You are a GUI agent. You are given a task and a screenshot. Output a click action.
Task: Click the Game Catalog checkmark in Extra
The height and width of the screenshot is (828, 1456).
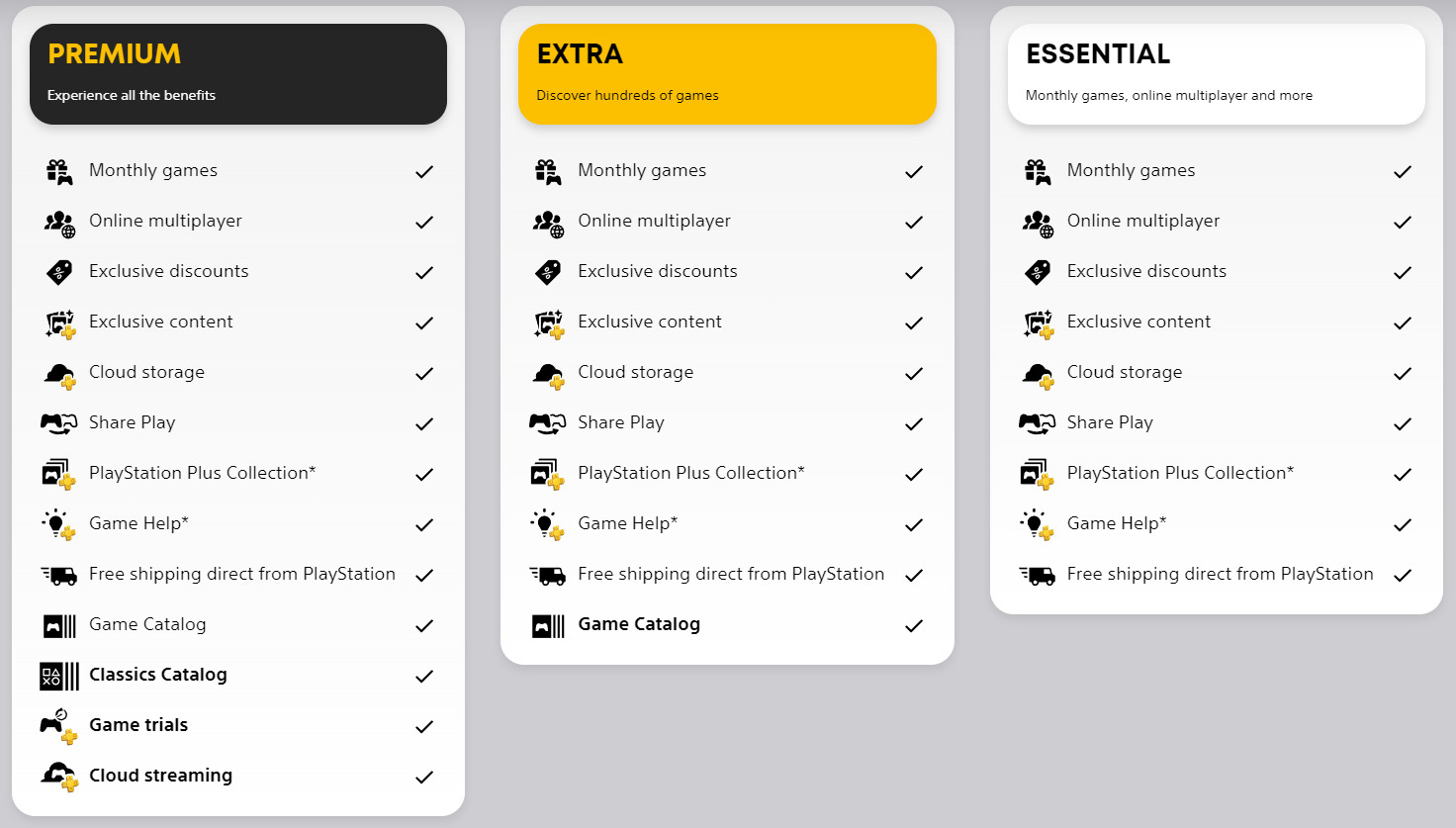(x=914, y=625)
